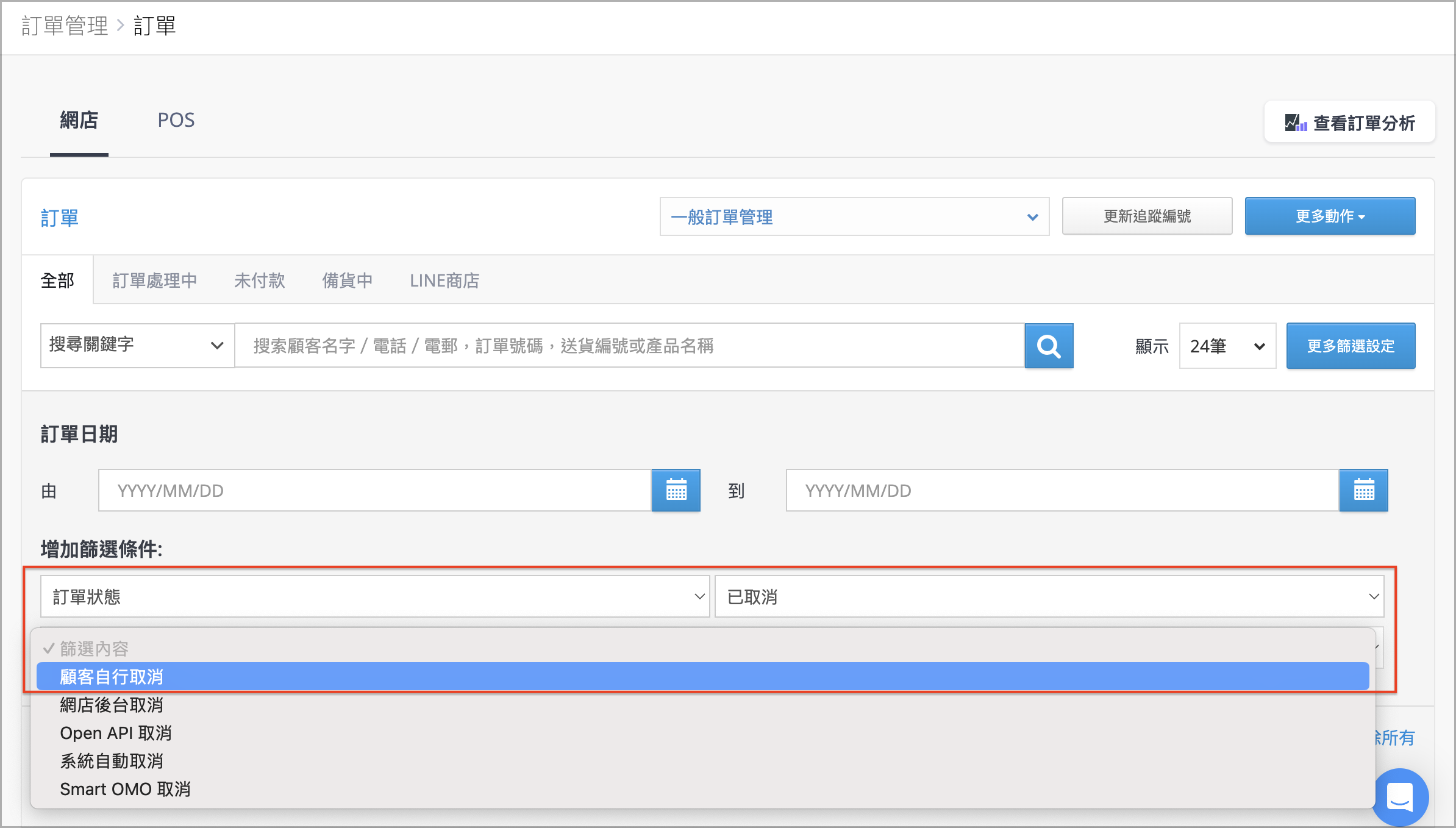This screenshot has width=1456, height=828.
Task: Click the 到 end date input field
Action: 1063,490
